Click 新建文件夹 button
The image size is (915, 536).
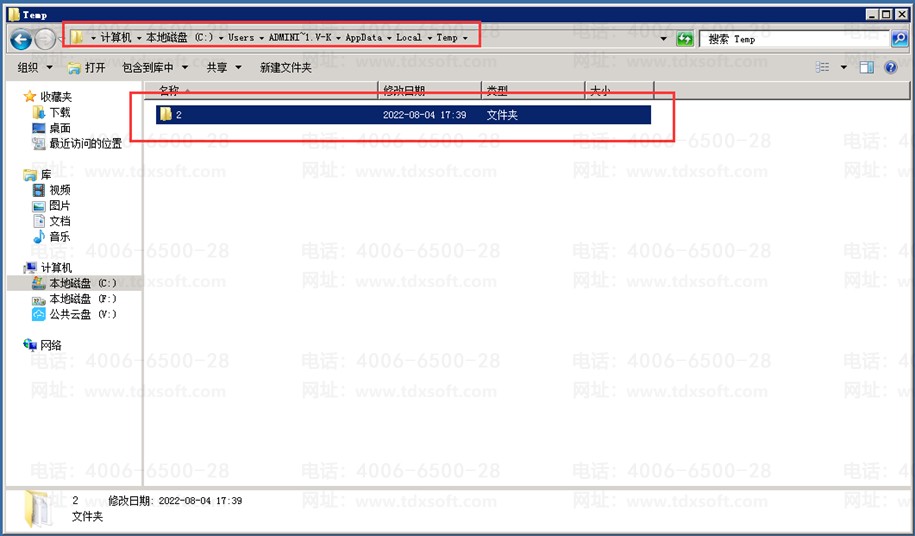point(285,68)
